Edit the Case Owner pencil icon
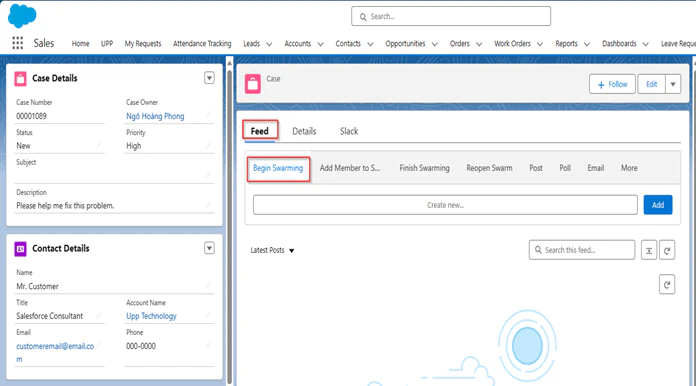This screenshot has width=696, height=386. (208, 115)
